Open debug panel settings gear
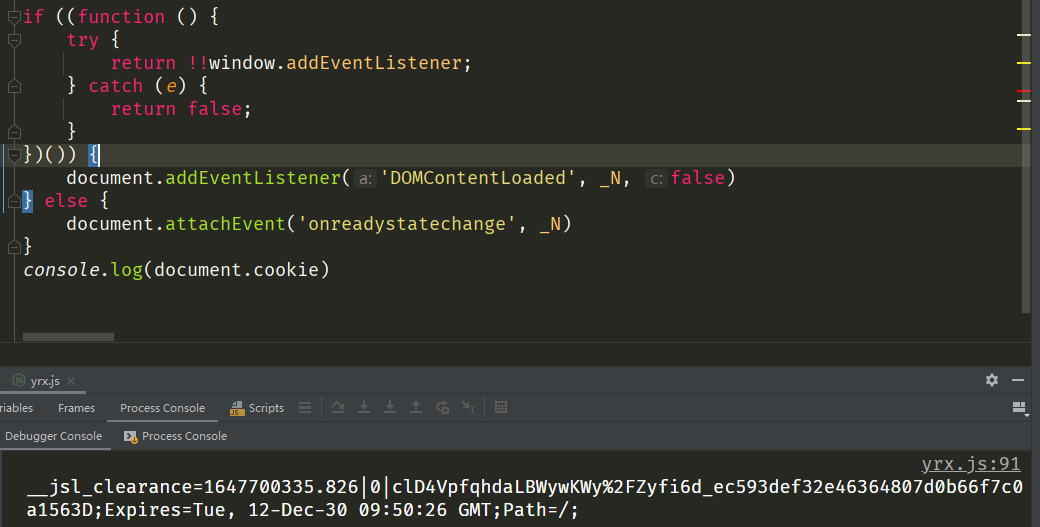Viewport: 1040px width, 527px height. [x=992, y=380]
